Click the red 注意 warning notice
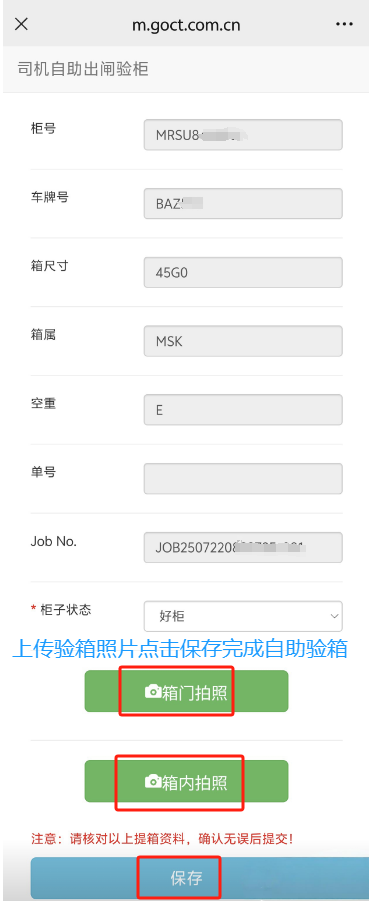Image resolution: width=369 pixels, height=901 pixels. pyautogui.click(x=163, y=838)
